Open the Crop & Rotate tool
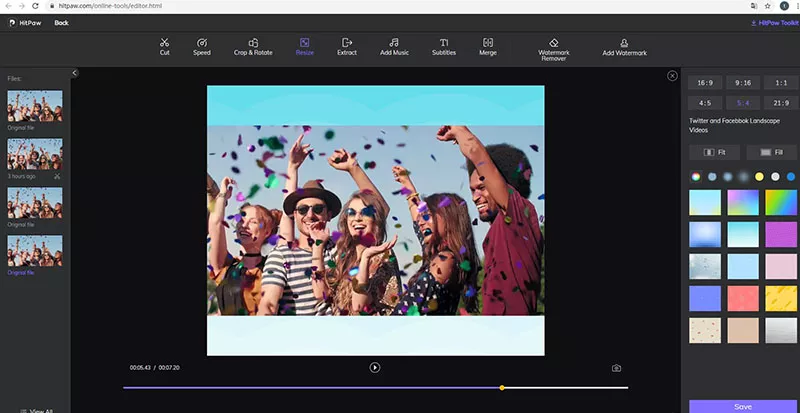This screenshot has width=800, height=413. point(253,46)
